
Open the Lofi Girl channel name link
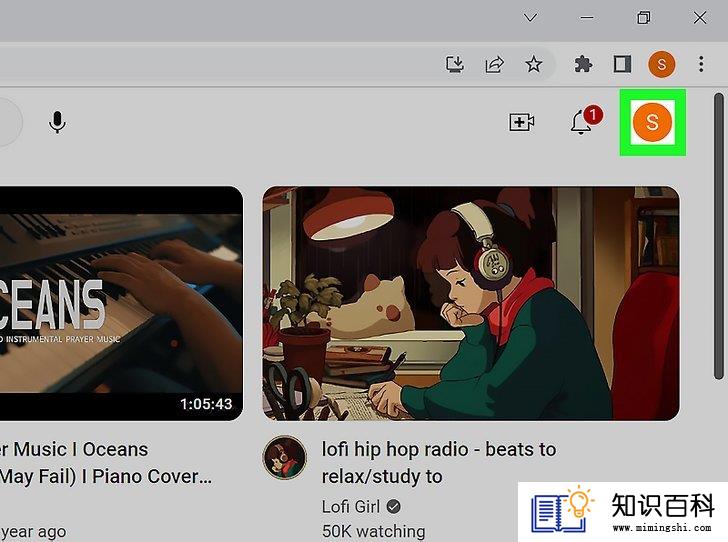(x=351, y=506)
